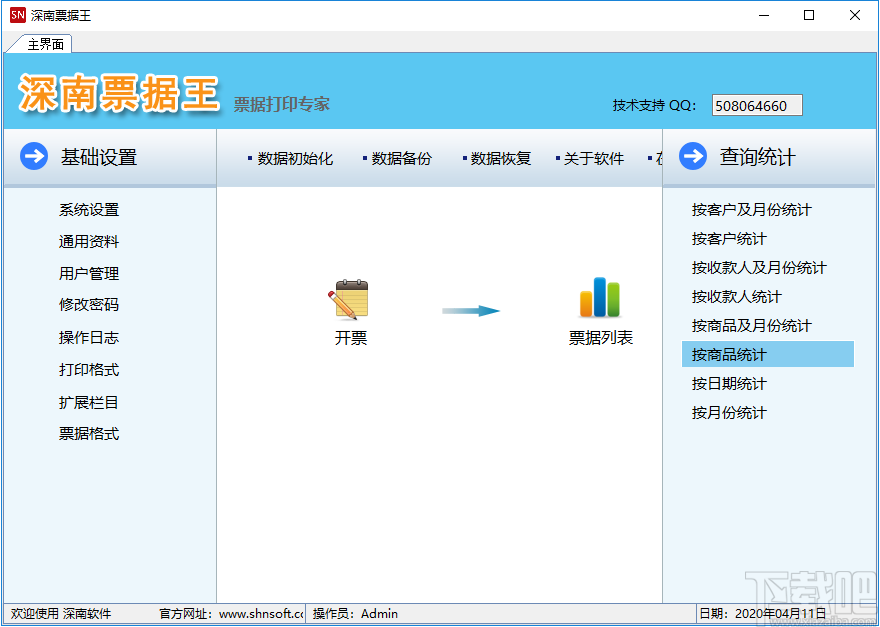The height and width of the screenshot is (627, 880).
Task: Click the QQ number field 508064660
Action: pos(757,106)
